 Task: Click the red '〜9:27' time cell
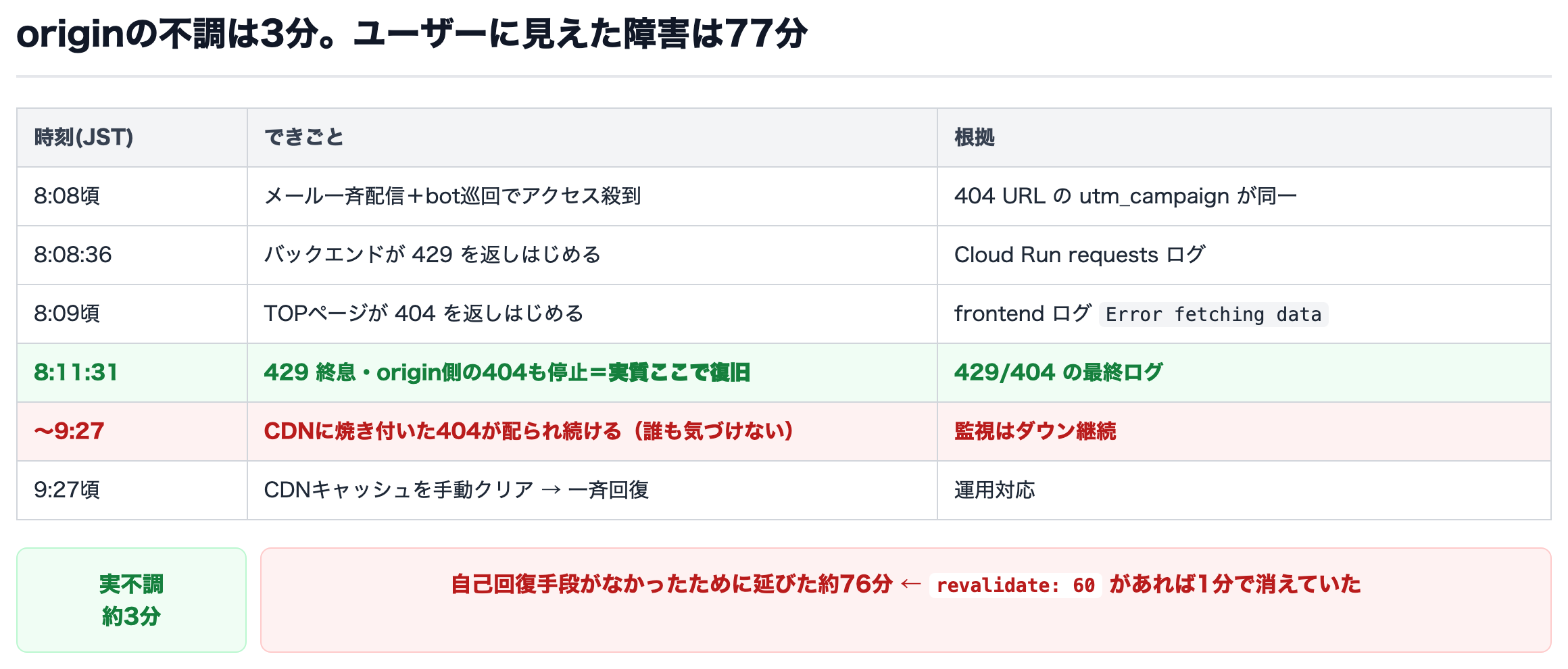132,432
